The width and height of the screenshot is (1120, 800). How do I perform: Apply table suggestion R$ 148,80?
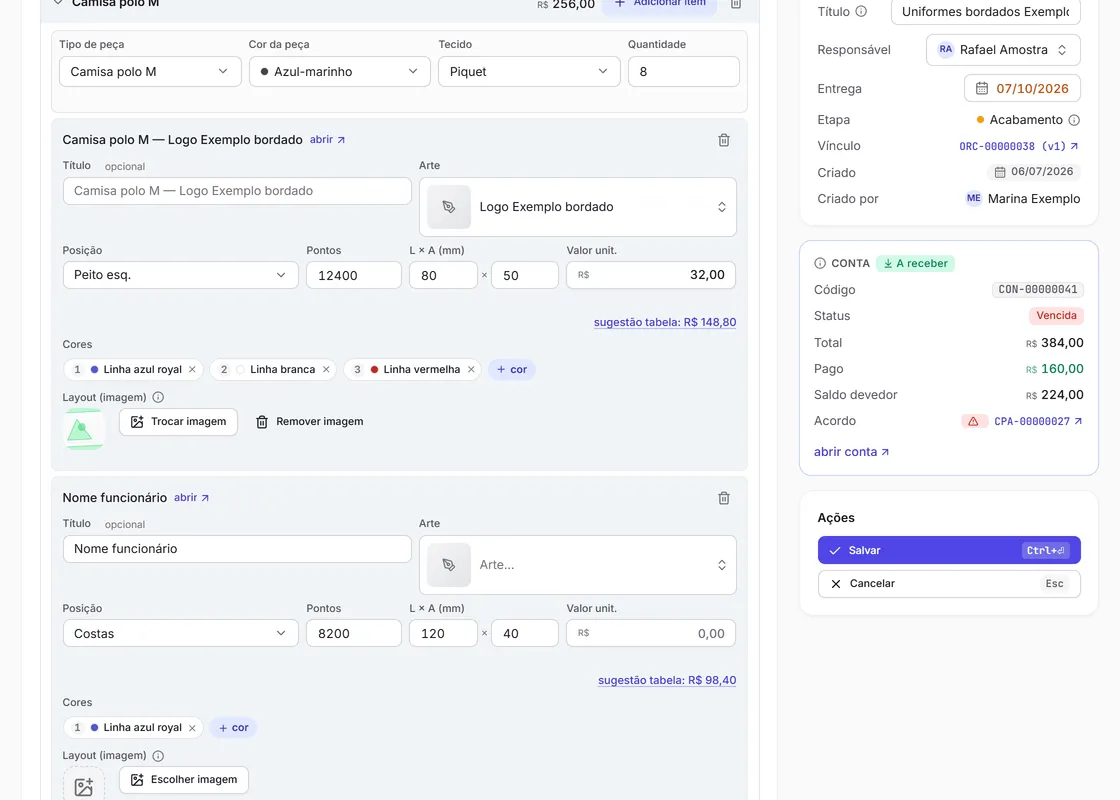(665, 322)
